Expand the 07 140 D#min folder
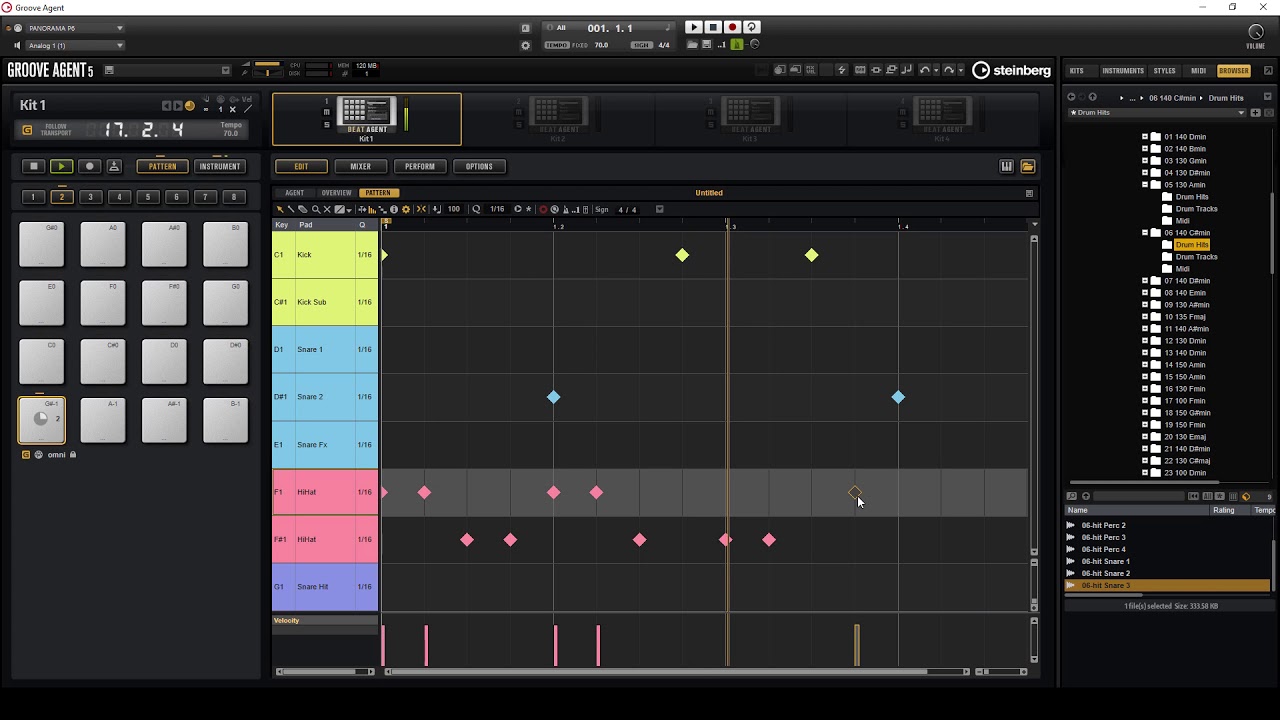 pos(1145,281)
